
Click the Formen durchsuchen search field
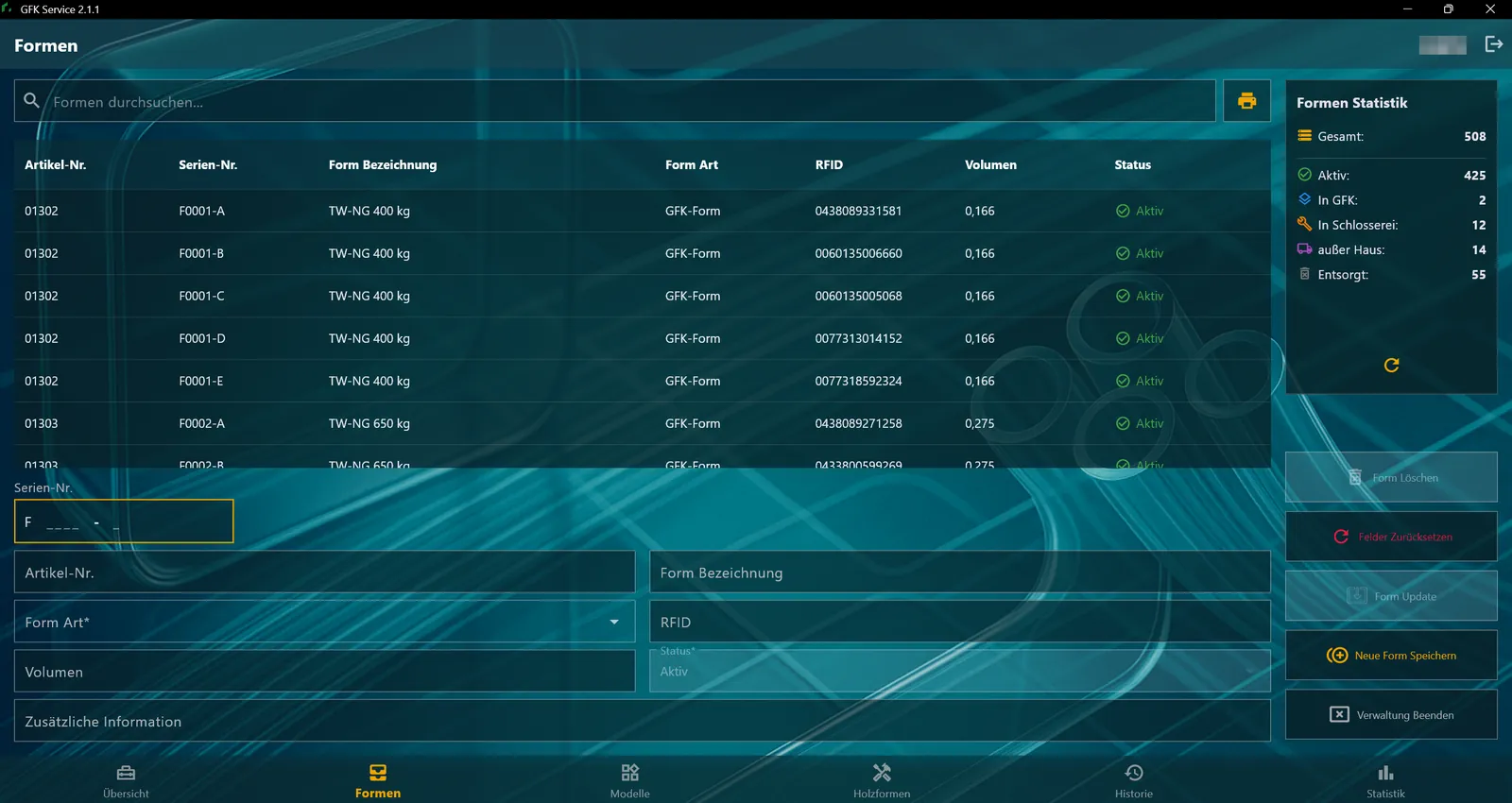point(614,101)
